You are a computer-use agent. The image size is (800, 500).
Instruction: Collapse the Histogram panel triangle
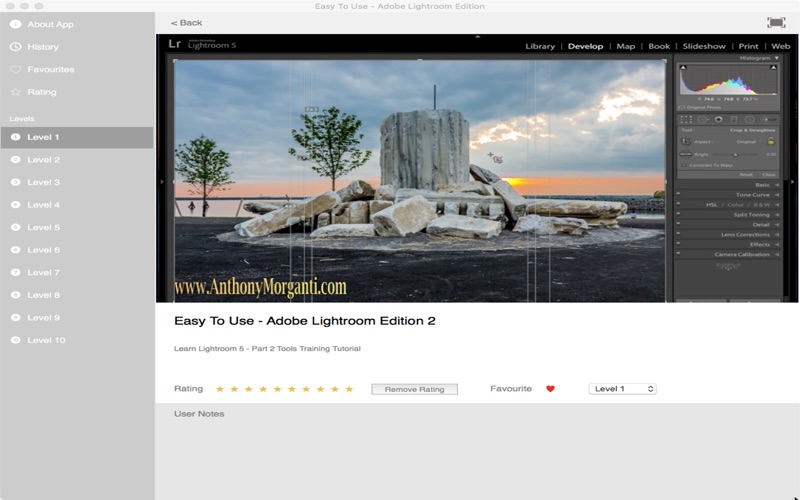click(777, 58)
